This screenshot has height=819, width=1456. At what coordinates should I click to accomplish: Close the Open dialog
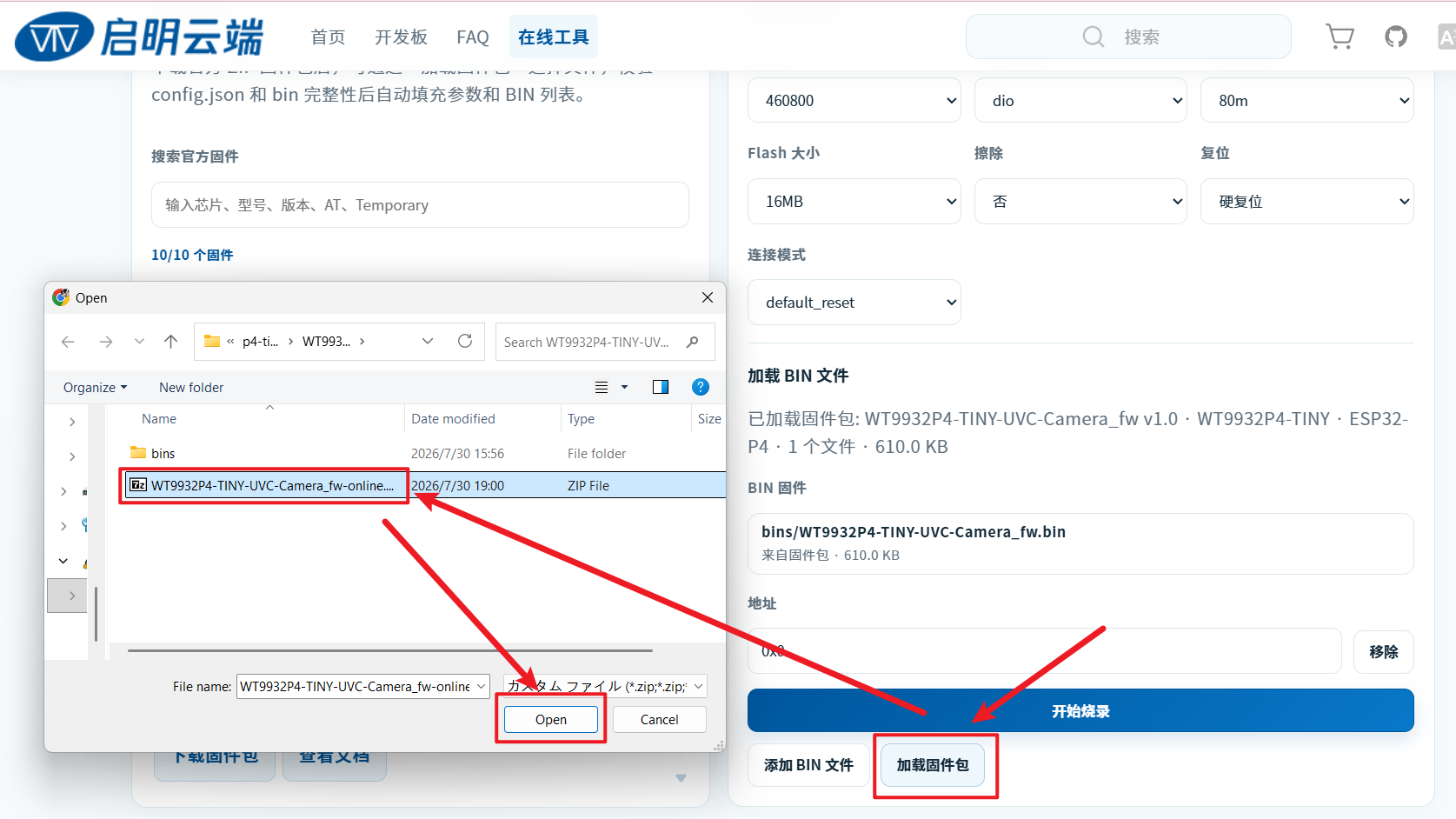pos(708,297)
